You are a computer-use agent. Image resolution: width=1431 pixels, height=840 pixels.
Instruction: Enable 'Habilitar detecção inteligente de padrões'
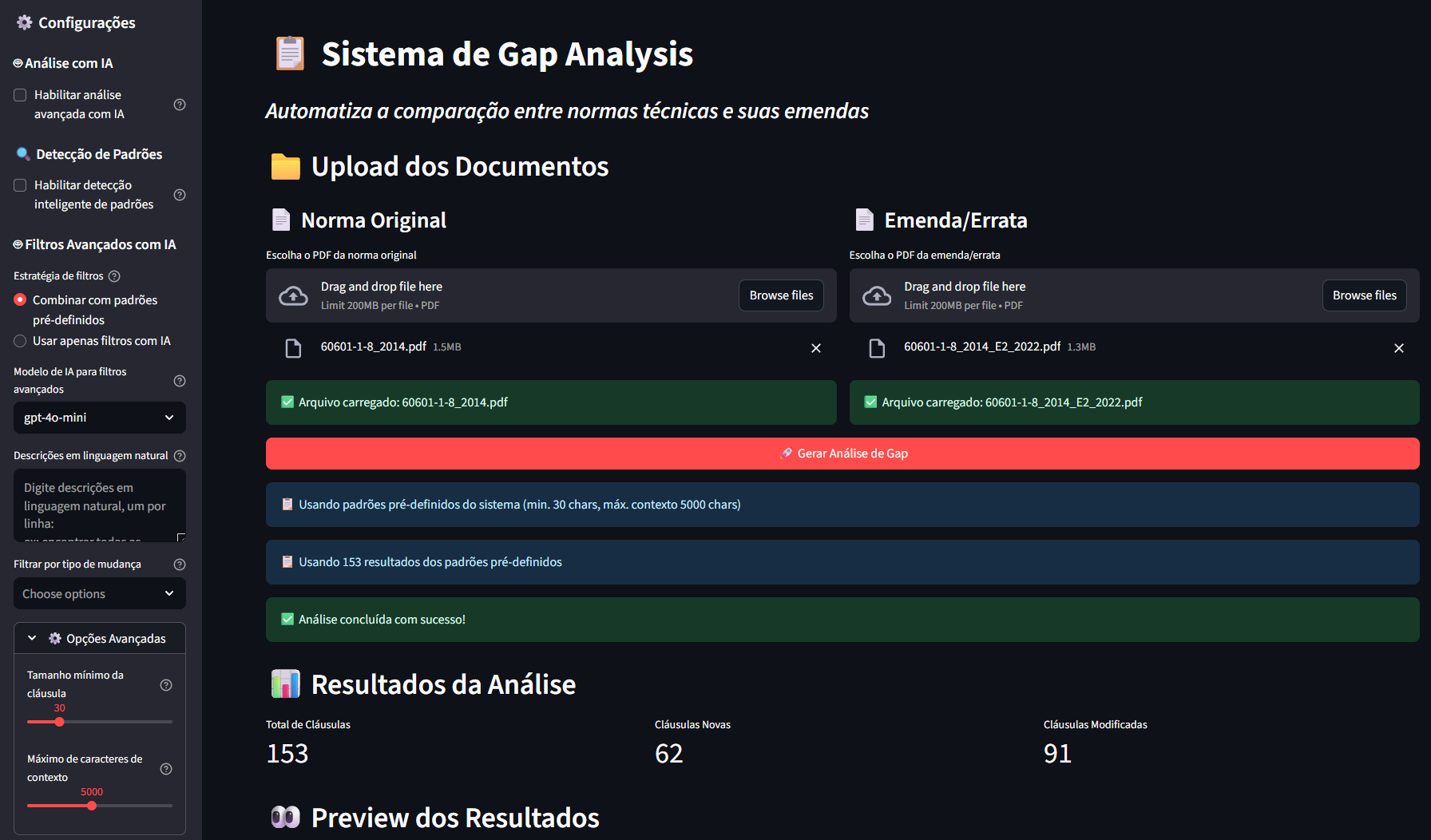[19, 184]
